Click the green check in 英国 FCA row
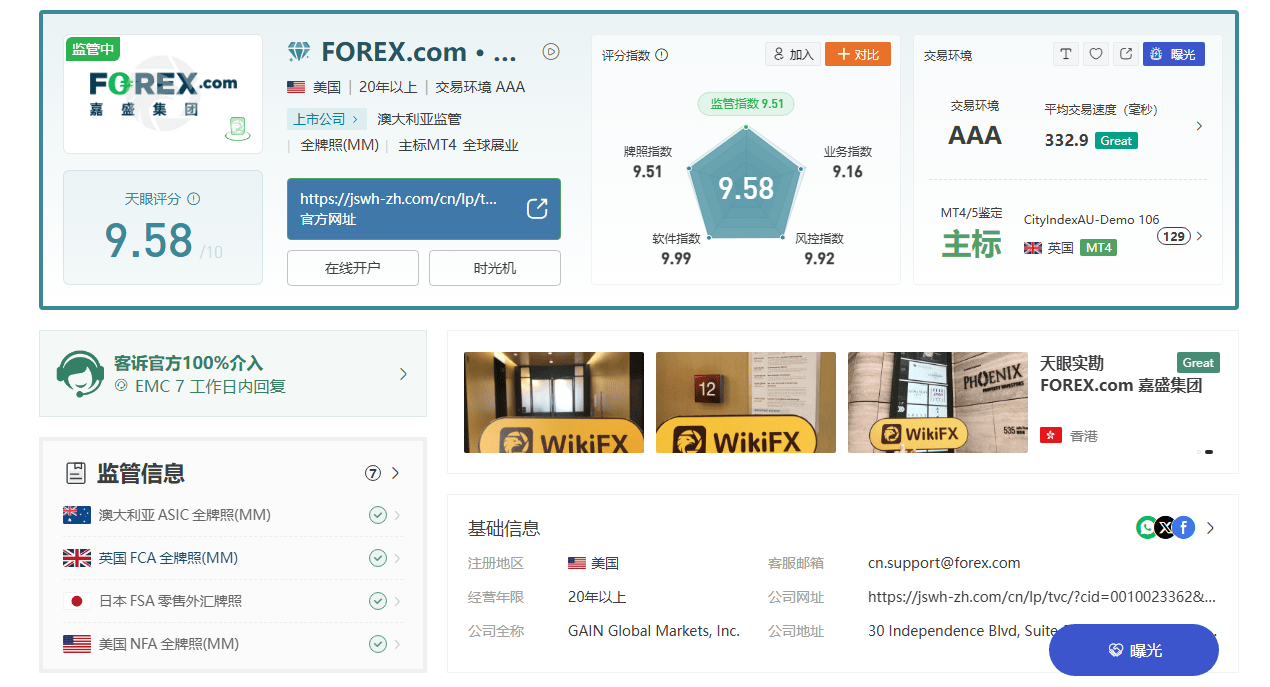The width and height of the screenshot is (1270, 687). tap(378, 558)
